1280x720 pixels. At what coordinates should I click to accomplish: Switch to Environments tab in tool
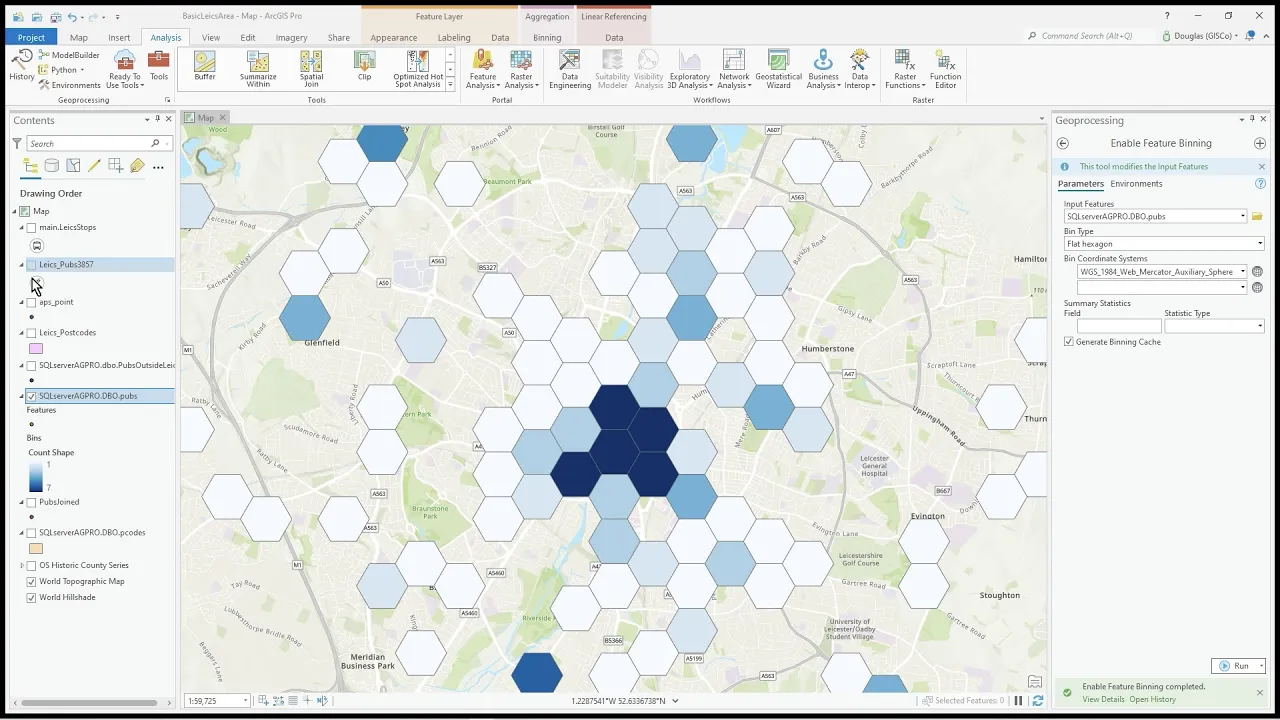pos(1136,184)
